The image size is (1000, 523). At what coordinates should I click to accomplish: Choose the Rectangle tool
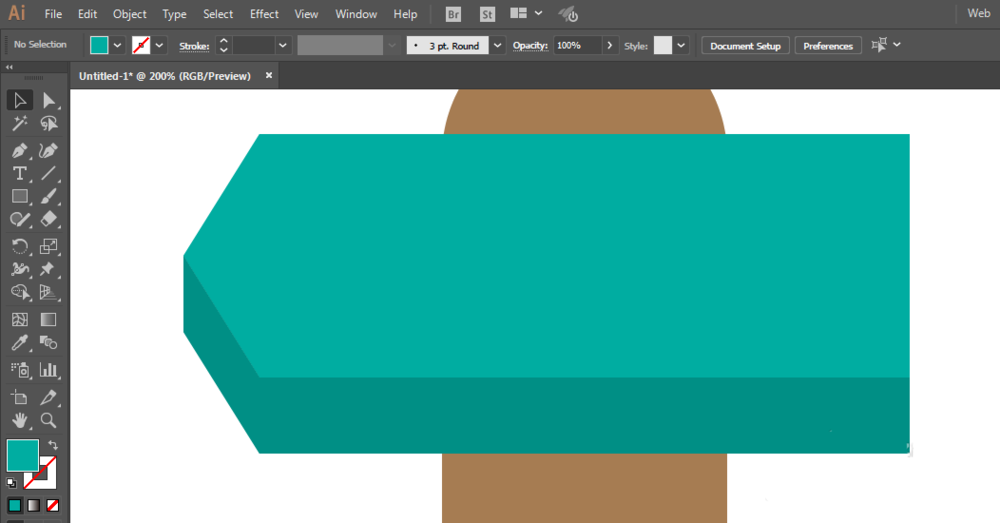[20, 196]
